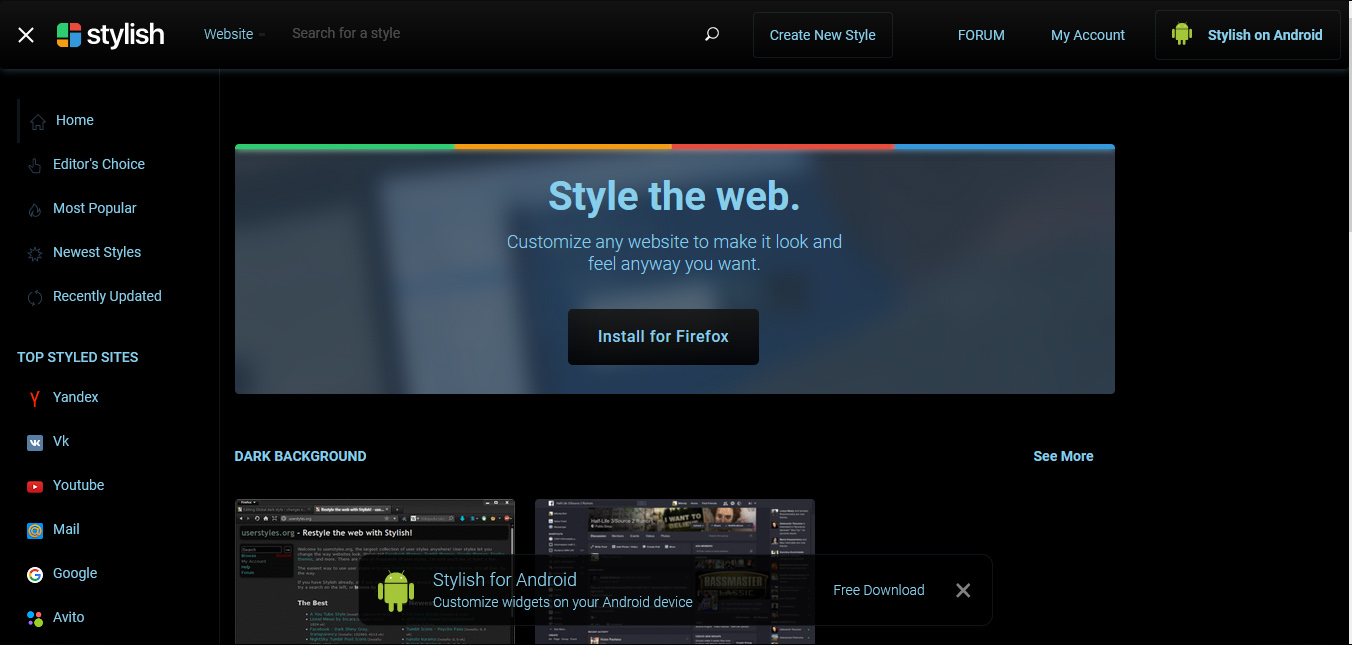Click the VK logo icon
Image resolution: width=1352 pixels, height=645 pixels.
pyautogui.click(x=35, y=443)
